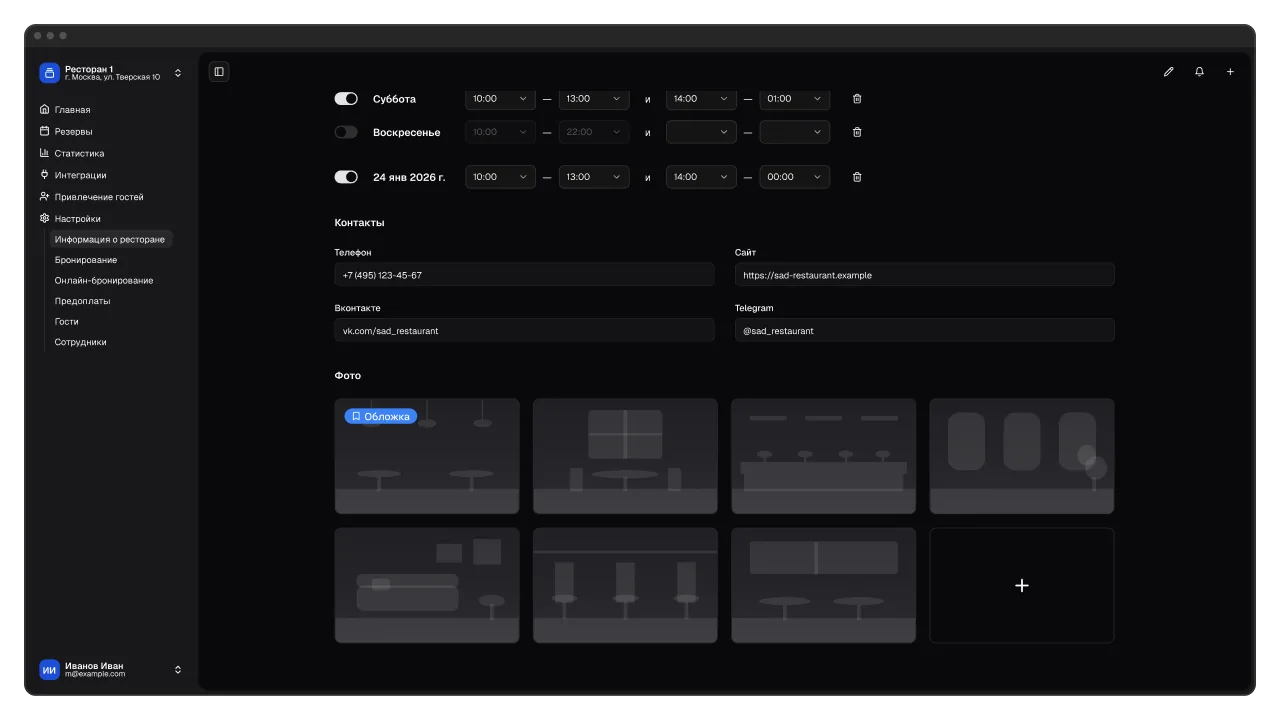Click the Ресторан 1 logo icon
This screenshot has height=720, width=1280.
point(49,73)
